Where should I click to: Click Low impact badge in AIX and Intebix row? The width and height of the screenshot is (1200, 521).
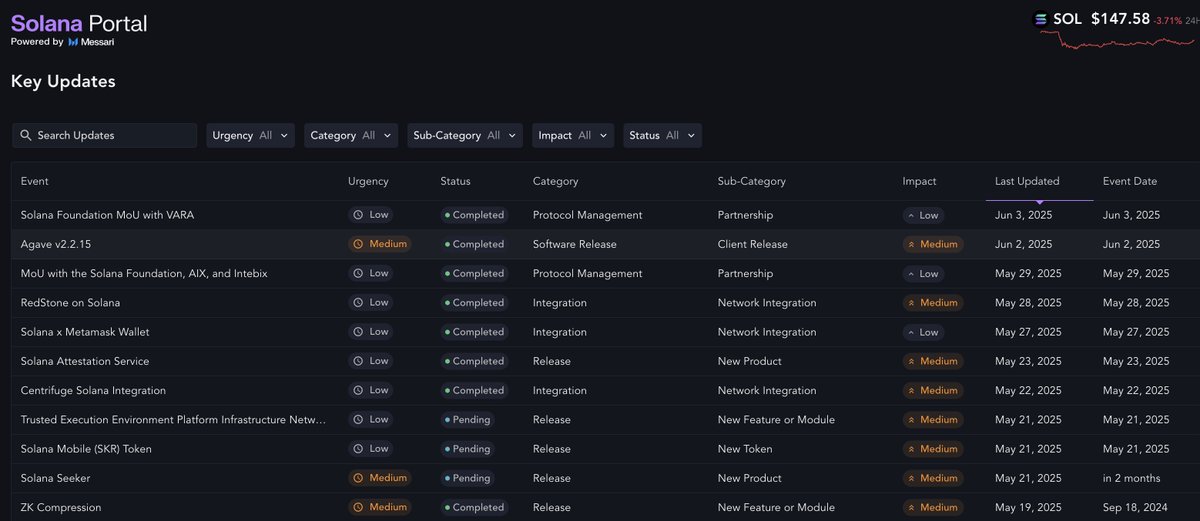point(923,273)
